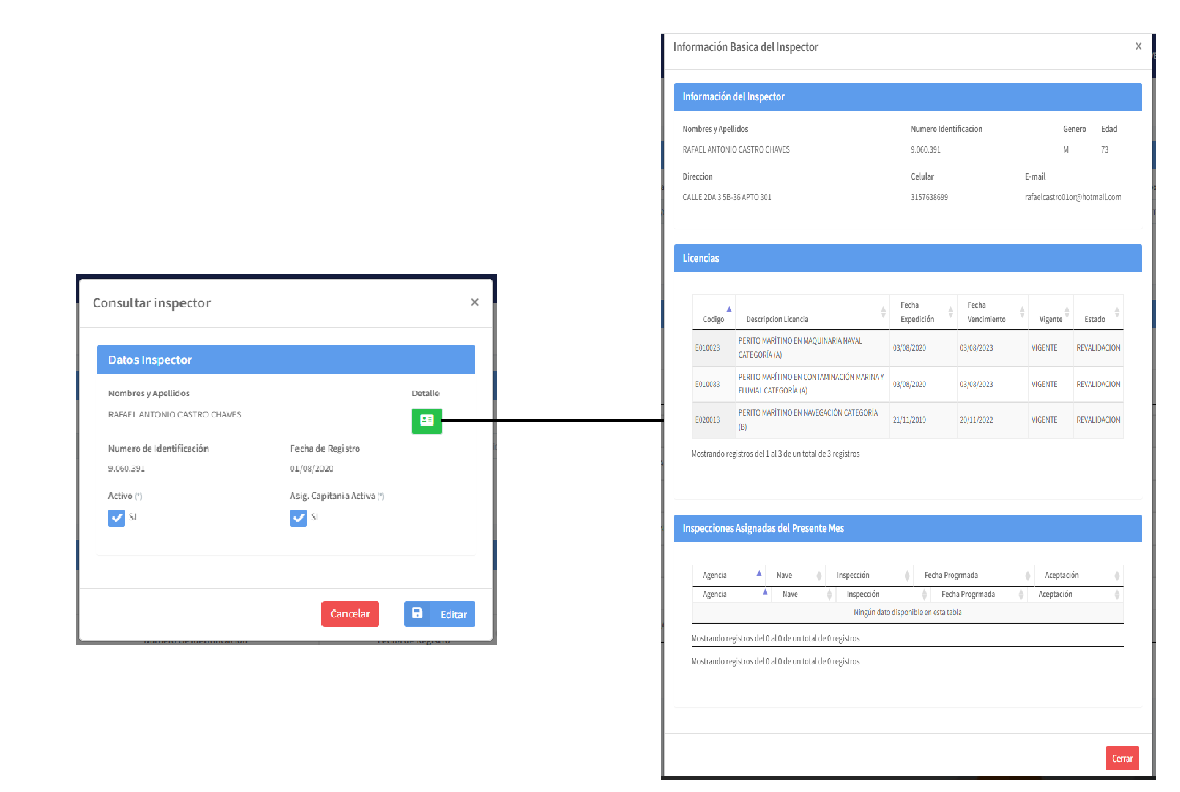Toggle the Activo checkbox
The image size is (1180, 792).
pos(116,518)
